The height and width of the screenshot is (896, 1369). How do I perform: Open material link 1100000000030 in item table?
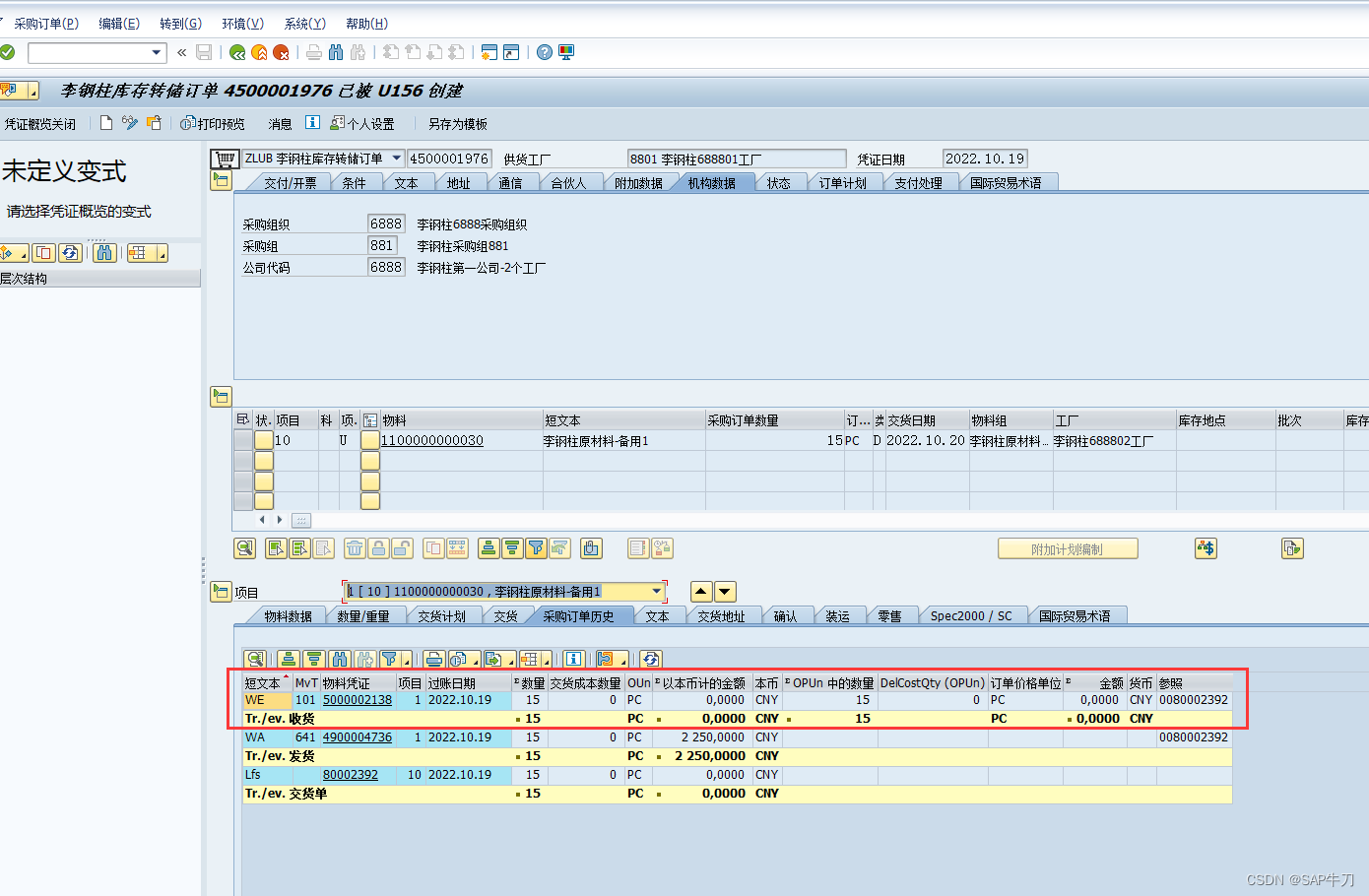tap(432, 440)
